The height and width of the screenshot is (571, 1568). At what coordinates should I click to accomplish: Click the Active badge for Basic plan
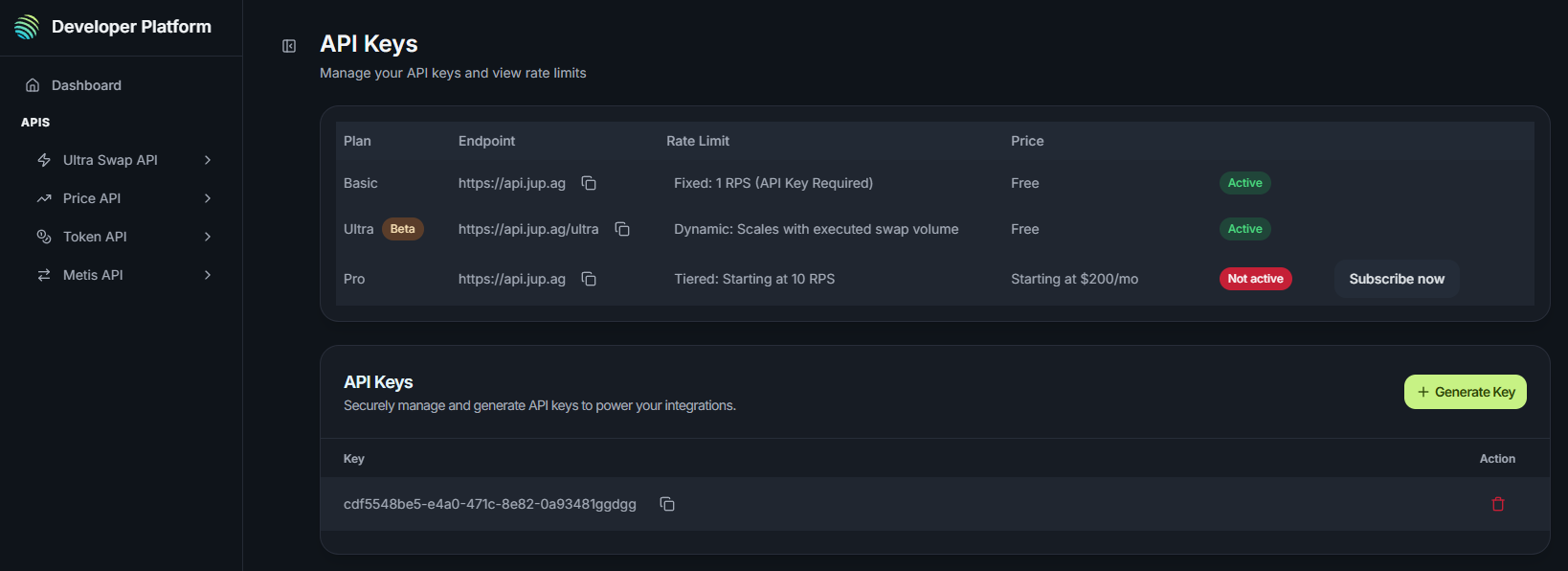tap(1244, 183)
